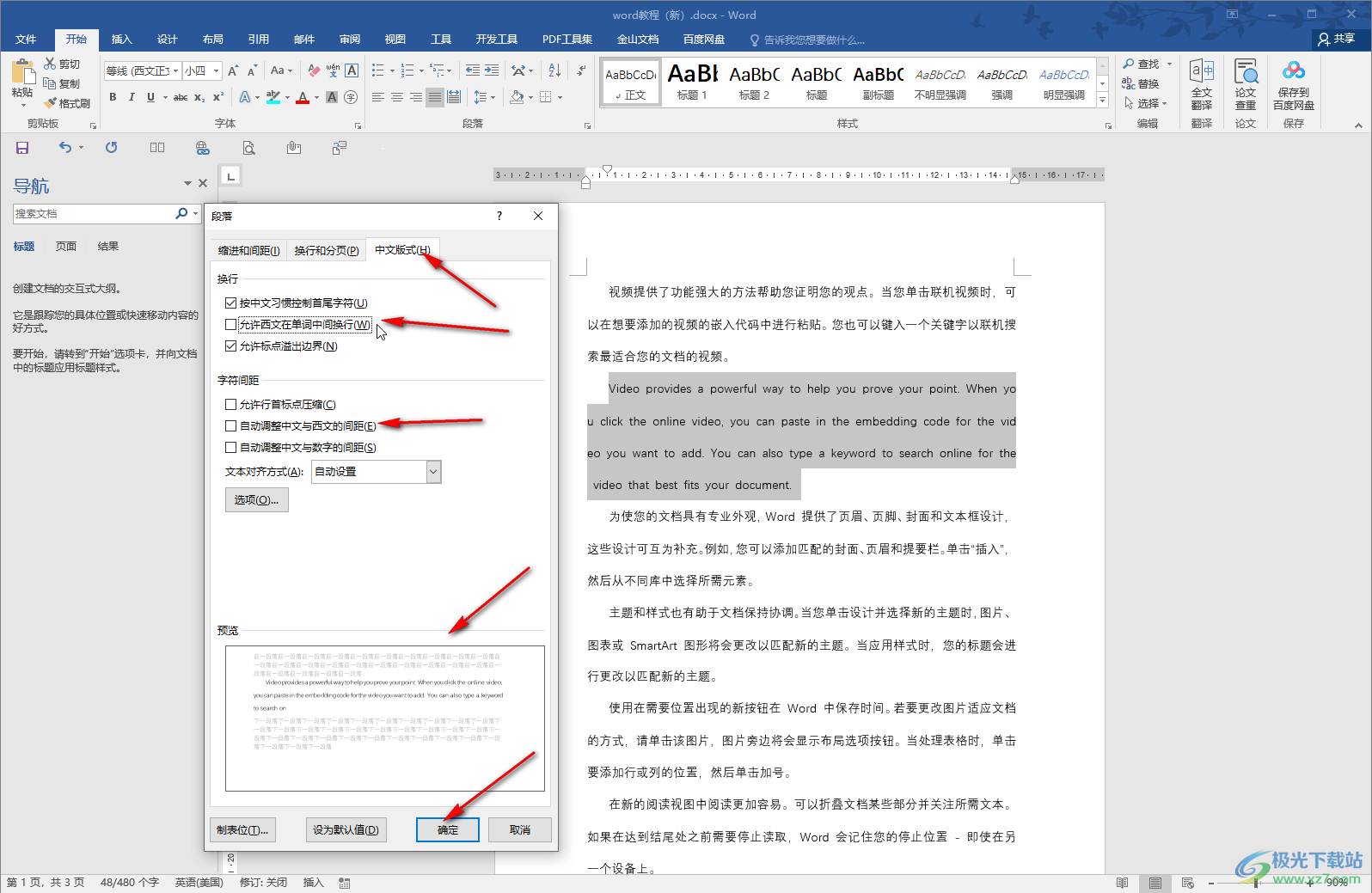Click the distributed alignment icon
Image resolution: width=1372 pixels, height=893 pixels.
click(x=454, y=97)
